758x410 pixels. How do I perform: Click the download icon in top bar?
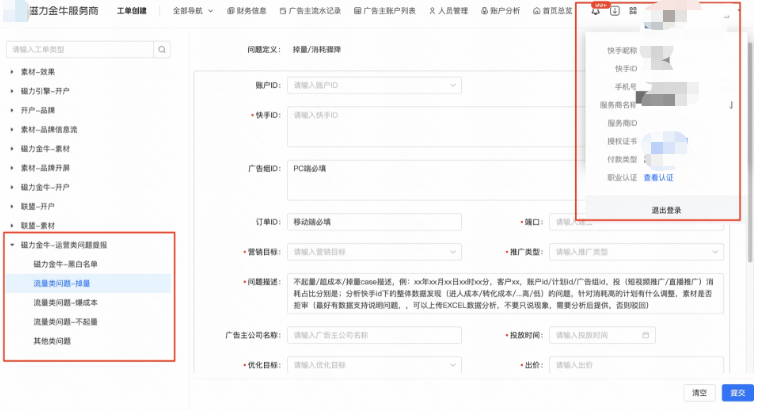click(614, 11)
